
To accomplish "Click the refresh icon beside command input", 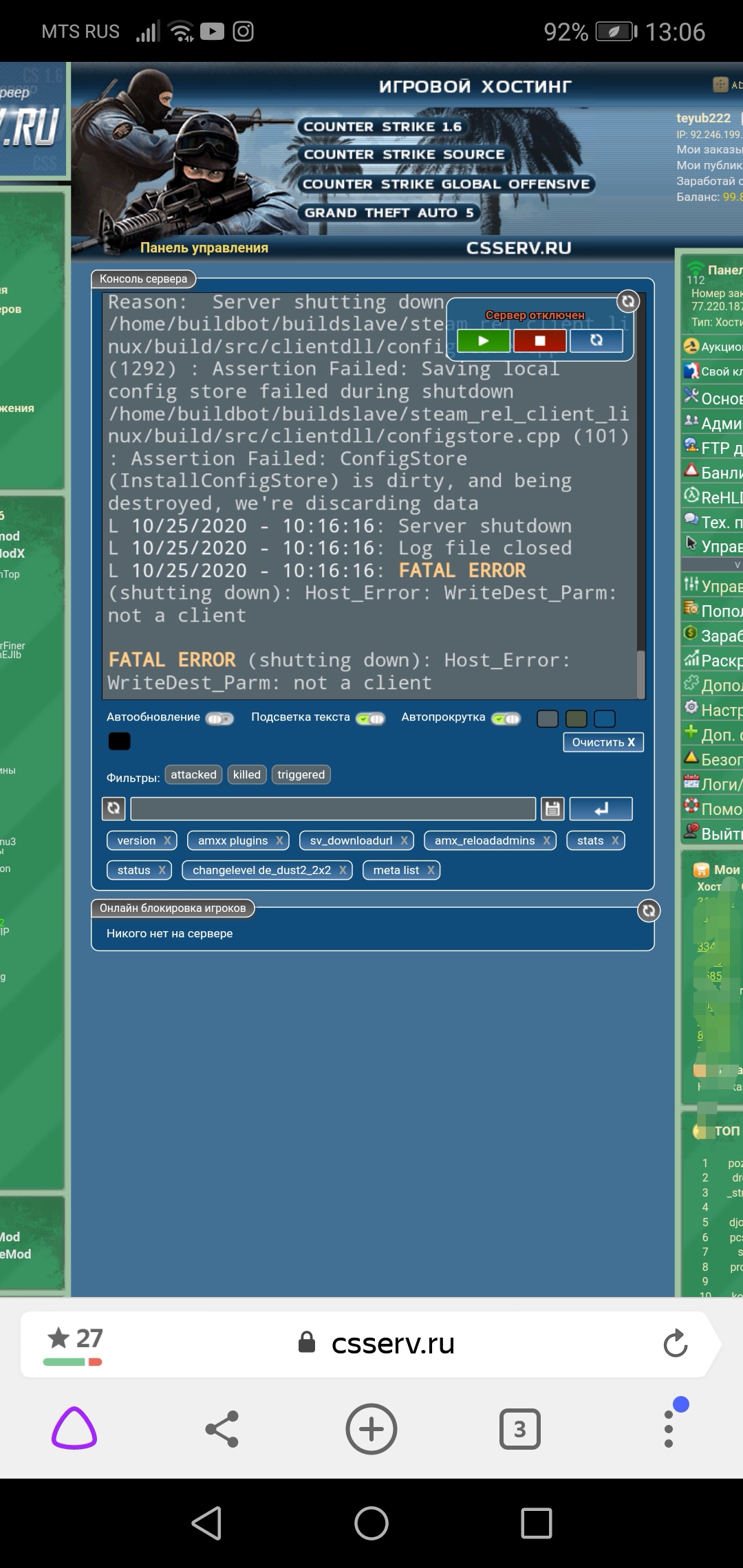I will pyautogui.click(x=114, y=809).
